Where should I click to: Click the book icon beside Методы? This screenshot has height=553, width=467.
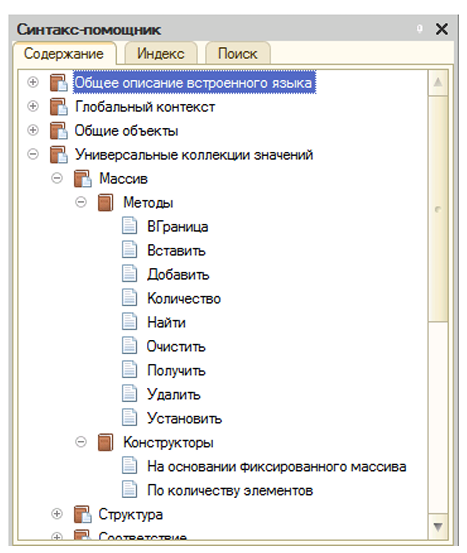click(105, 202)
